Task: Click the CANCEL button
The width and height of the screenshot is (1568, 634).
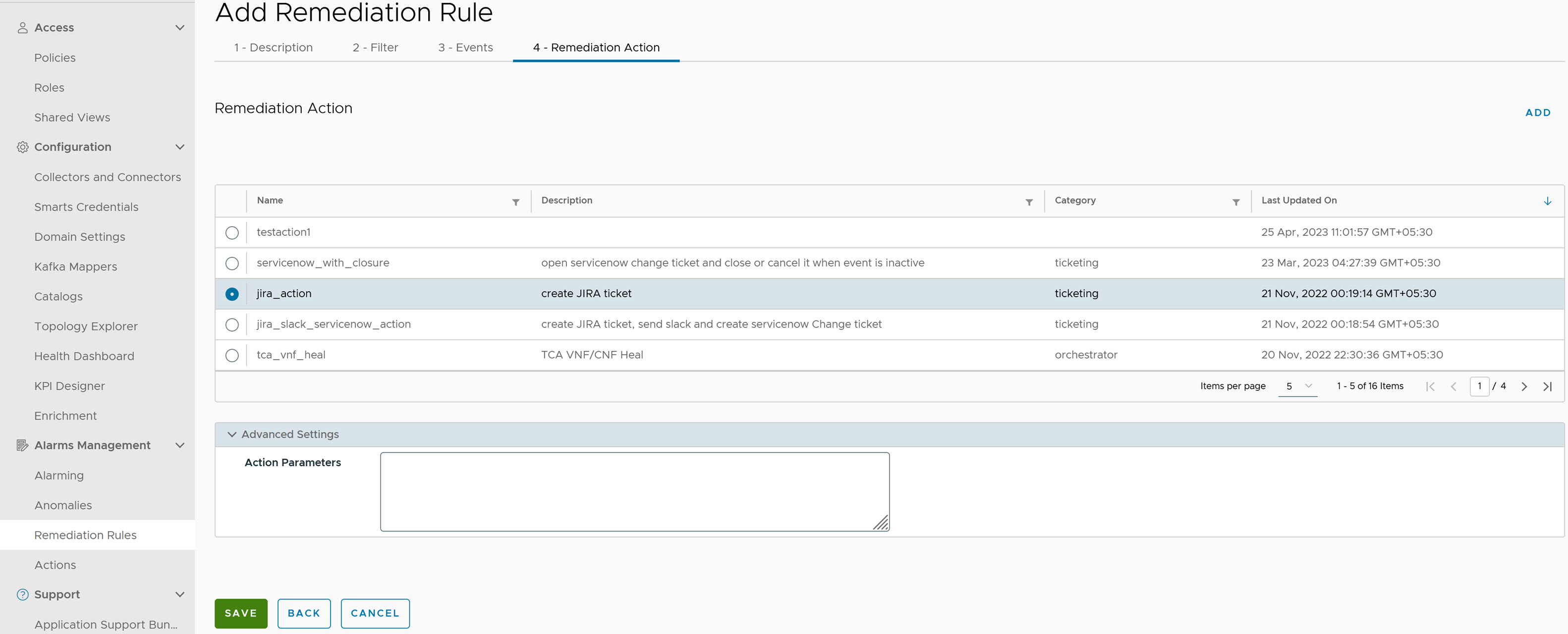Action: point(375,613)
